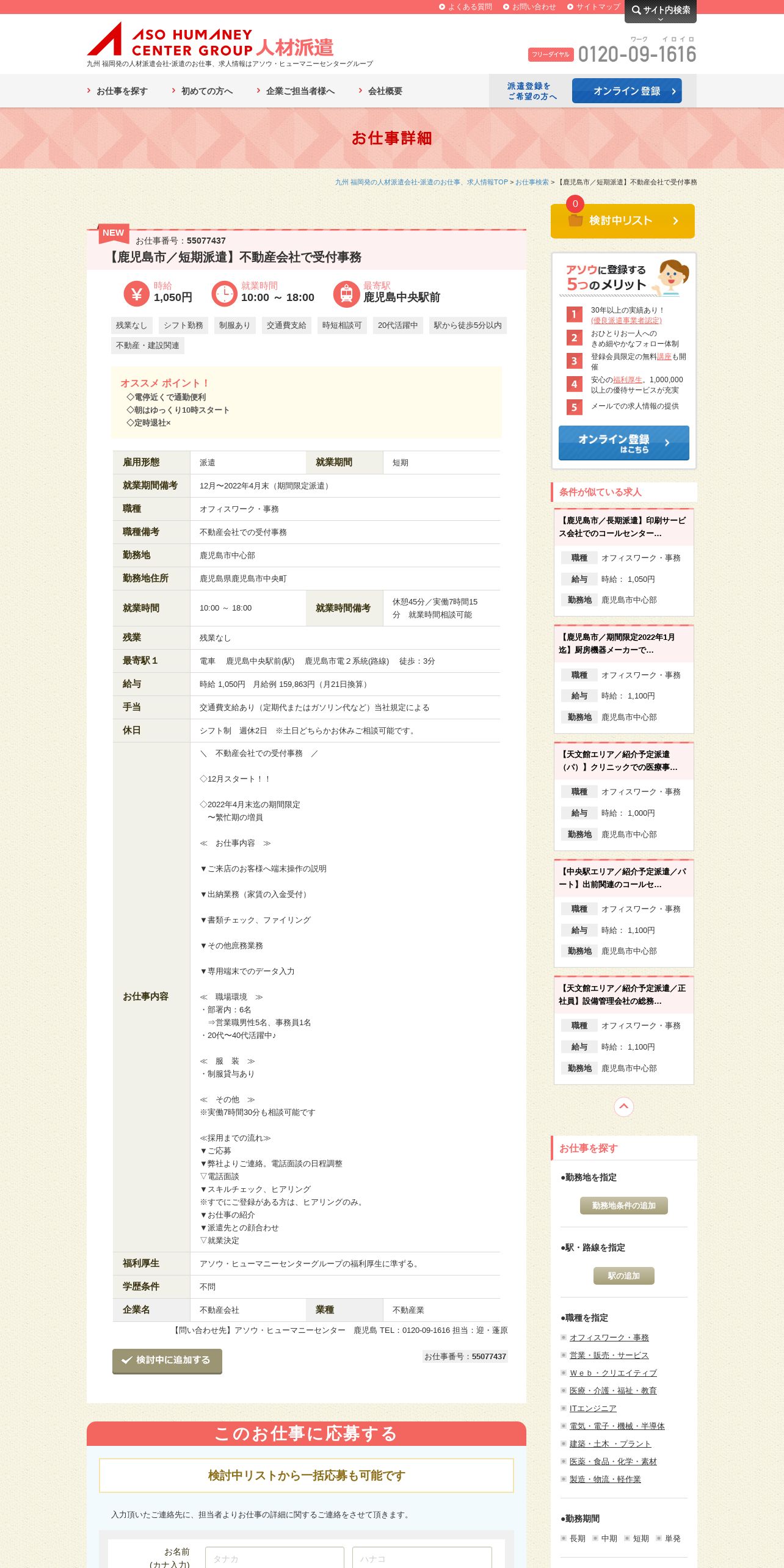Open 会社概要 menu

point(380,91)
